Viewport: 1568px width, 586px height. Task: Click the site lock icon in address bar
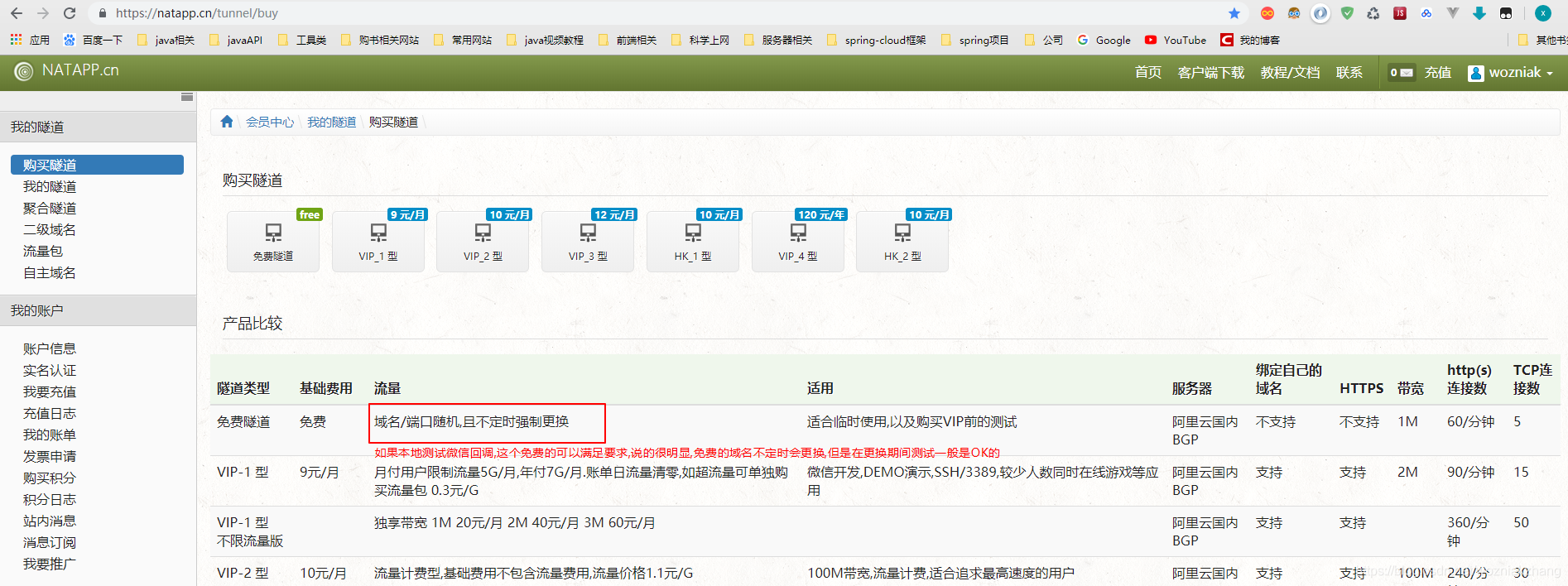point(103,13)
